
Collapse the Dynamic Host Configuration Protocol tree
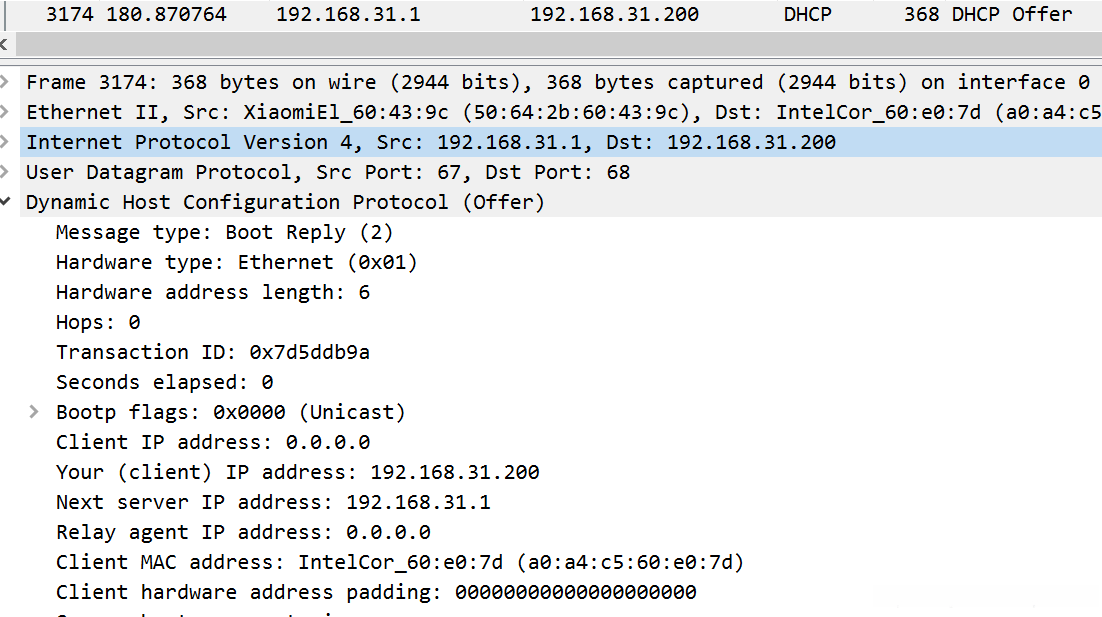(7, 202)
